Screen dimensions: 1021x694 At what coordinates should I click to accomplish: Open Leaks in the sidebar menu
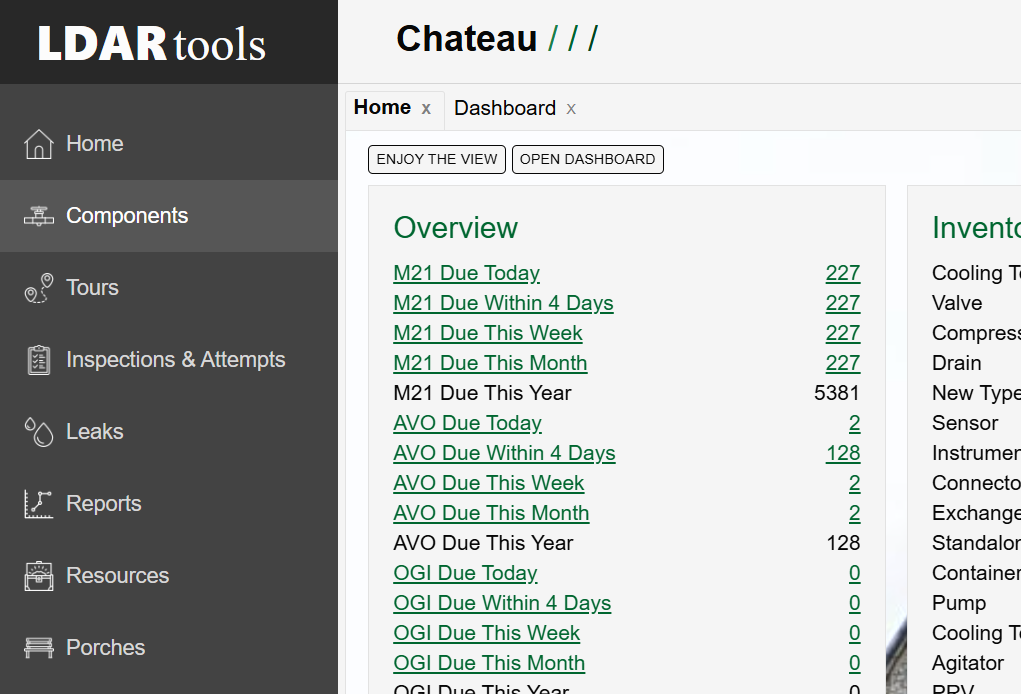pyautogui.click(x=169, y=432)
